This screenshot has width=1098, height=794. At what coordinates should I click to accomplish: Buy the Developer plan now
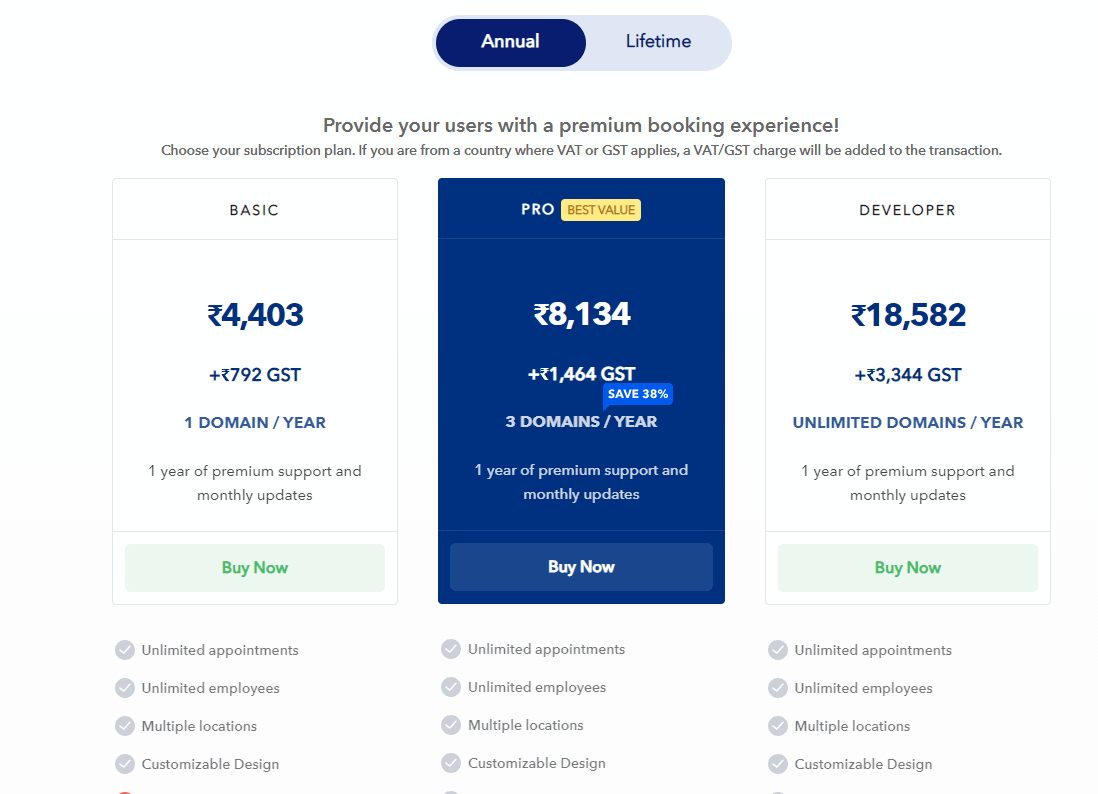(x=908, y=568)
